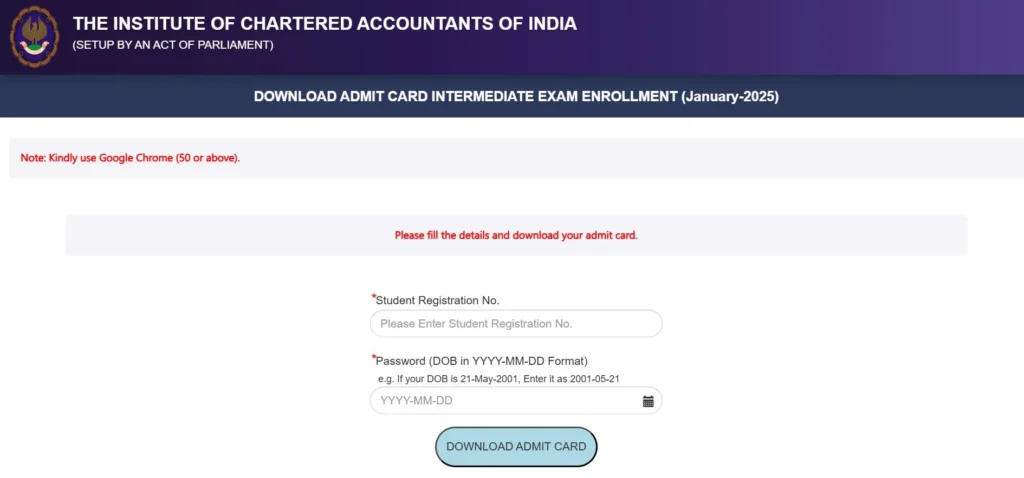This screenshot has width=1024, height=478.
Task: Click into the YYYY-MM-DD password field
Action: (x=505, y=401)
